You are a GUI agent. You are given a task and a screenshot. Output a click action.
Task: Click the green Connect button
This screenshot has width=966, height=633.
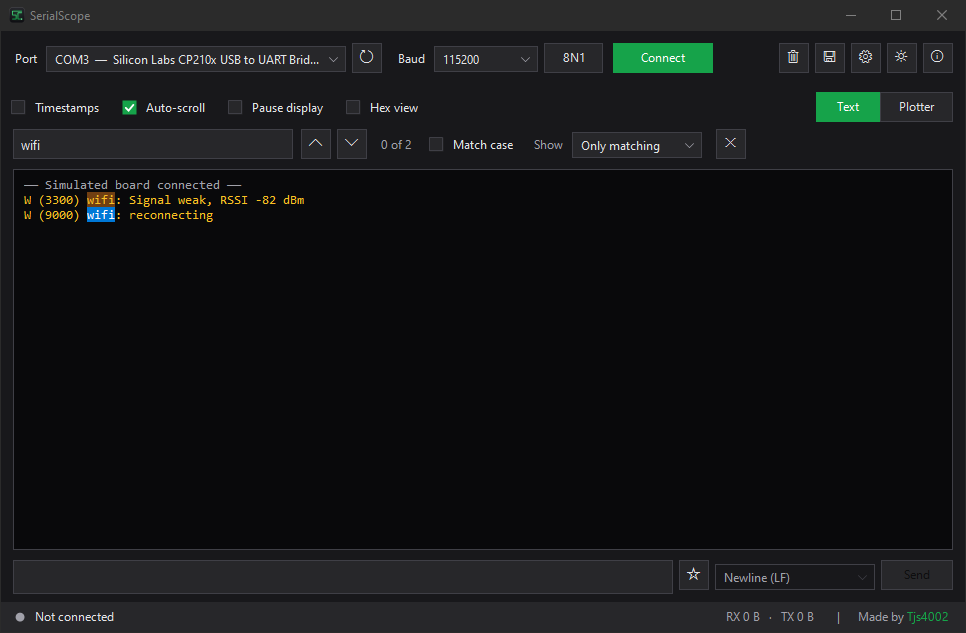(x=663, y=58)
